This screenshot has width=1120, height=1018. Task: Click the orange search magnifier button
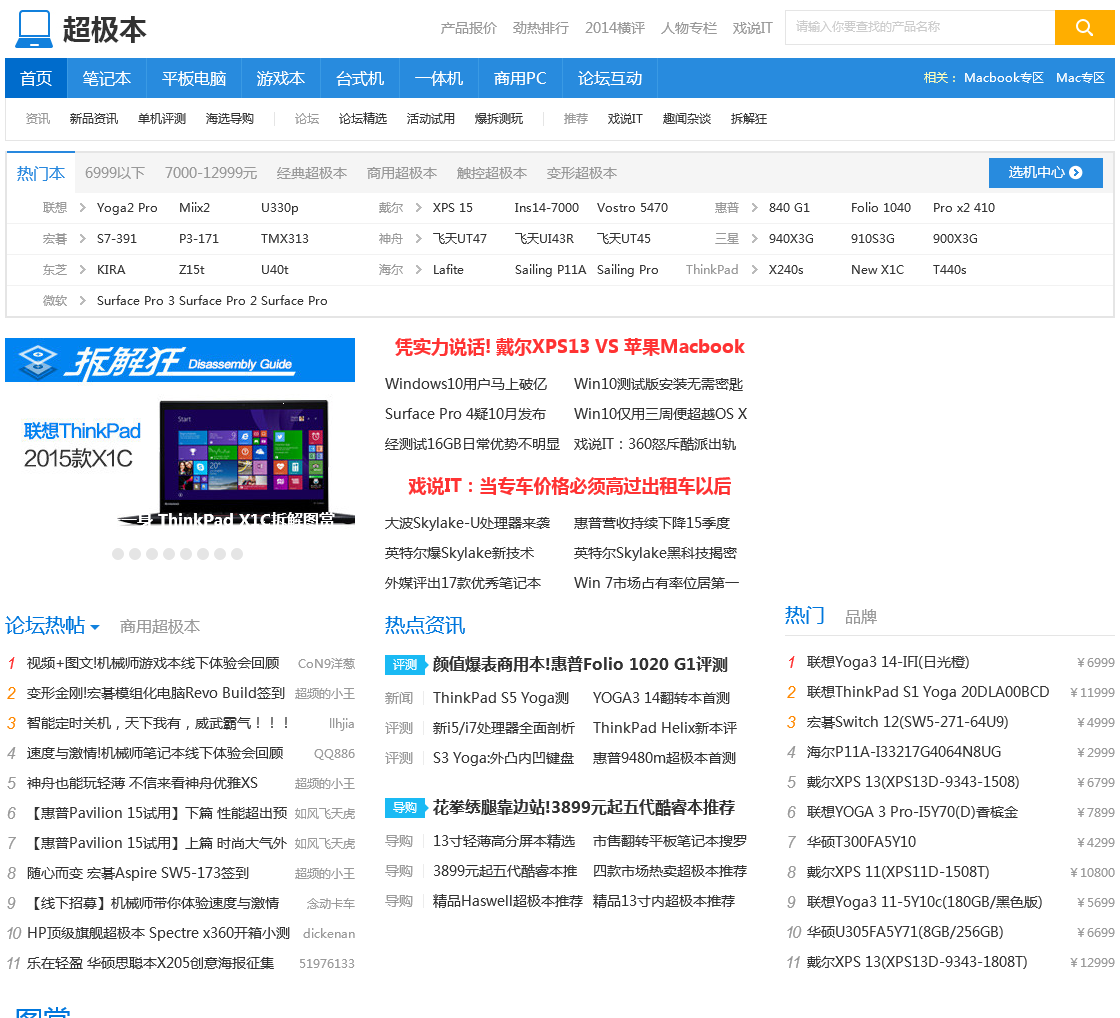click(1084, 27)
